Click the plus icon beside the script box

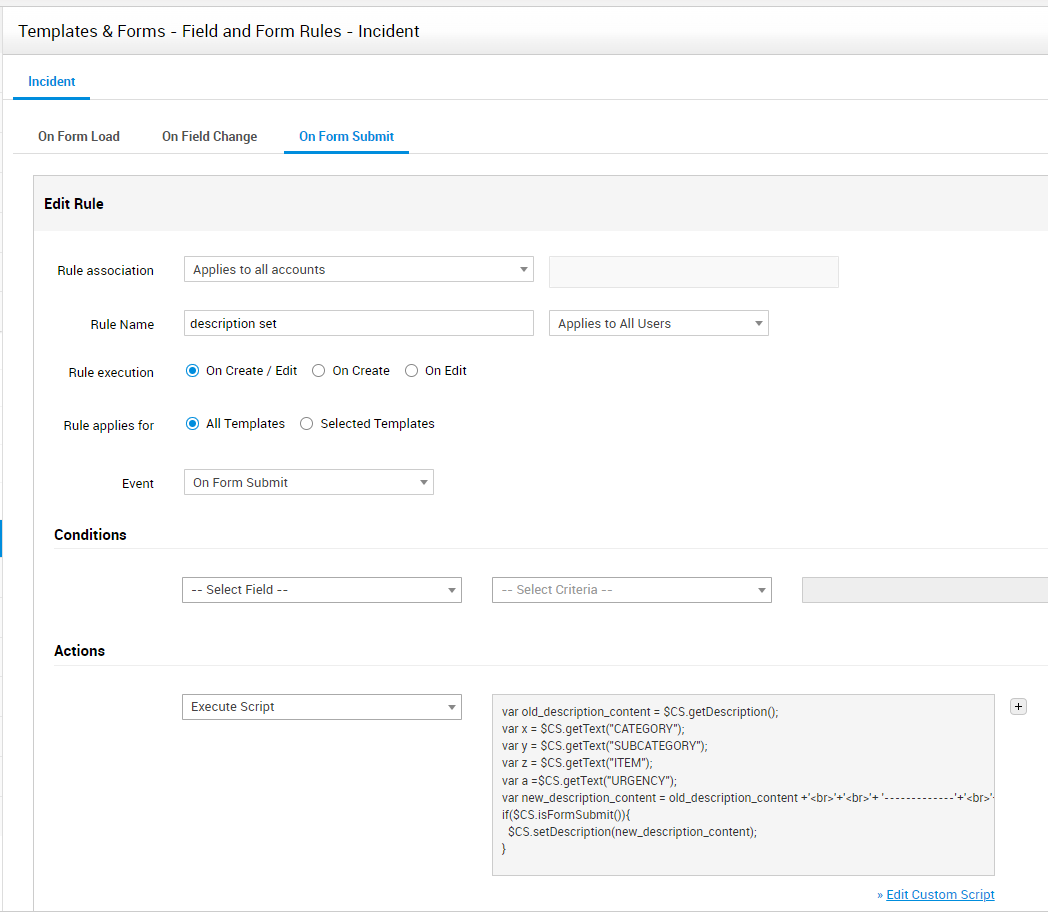pyautogui.click(x=1018, y=707)
